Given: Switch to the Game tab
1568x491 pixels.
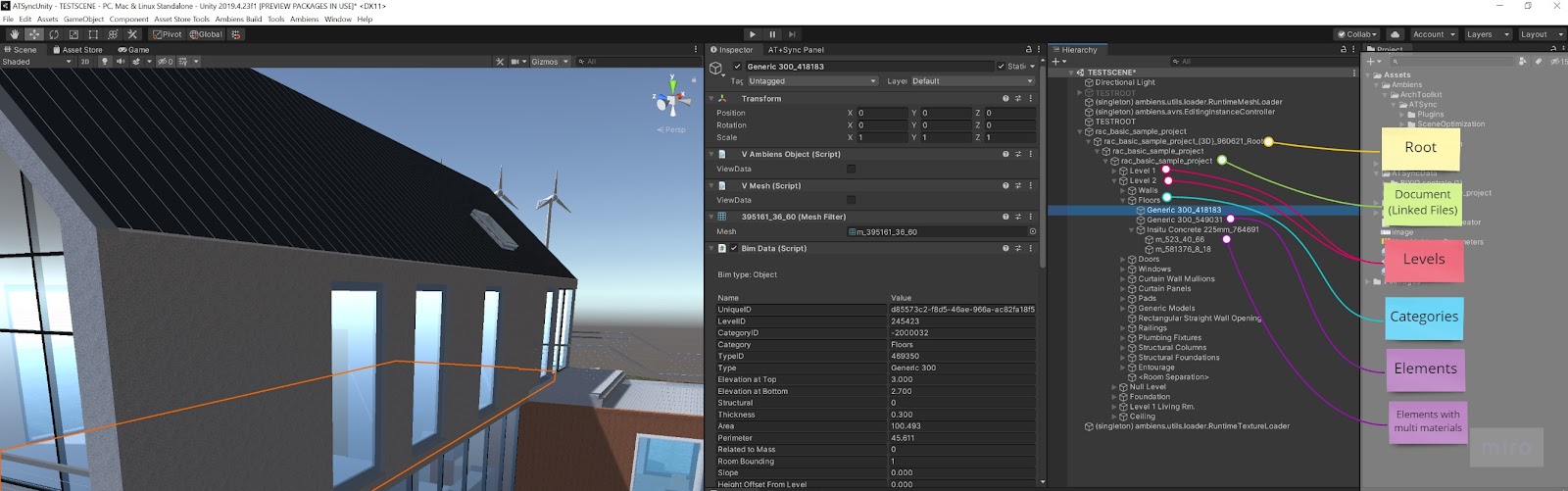Looking at the screenshot, I should [x=134, y=50].
